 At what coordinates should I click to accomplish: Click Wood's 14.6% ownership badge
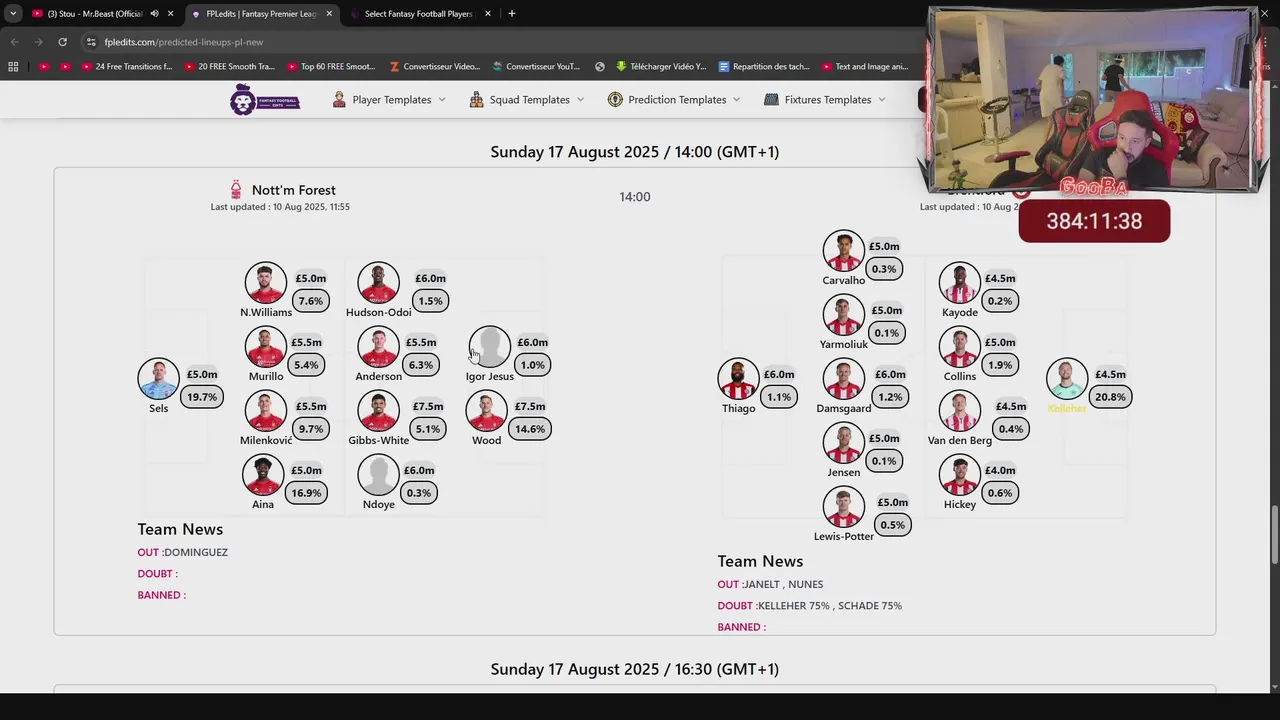click(x=530, y=429)
